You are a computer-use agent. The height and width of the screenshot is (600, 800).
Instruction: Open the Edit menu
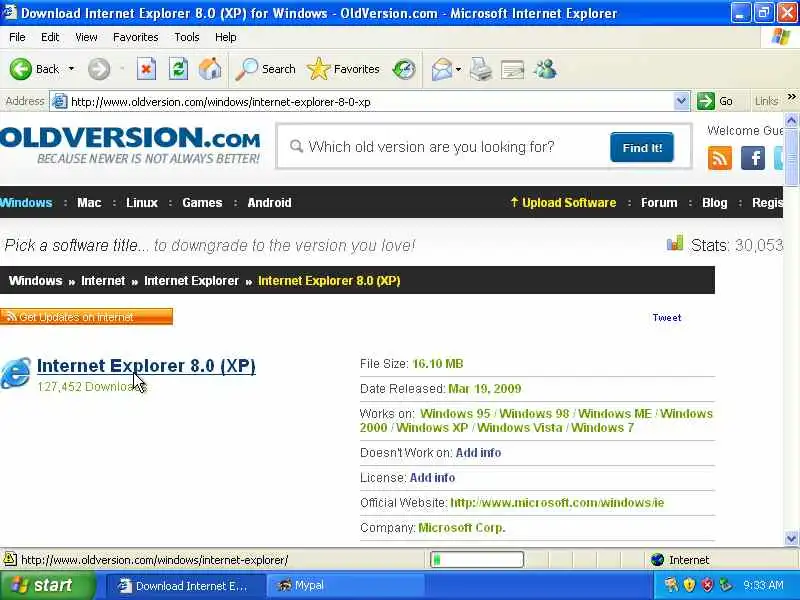point(50,37)
